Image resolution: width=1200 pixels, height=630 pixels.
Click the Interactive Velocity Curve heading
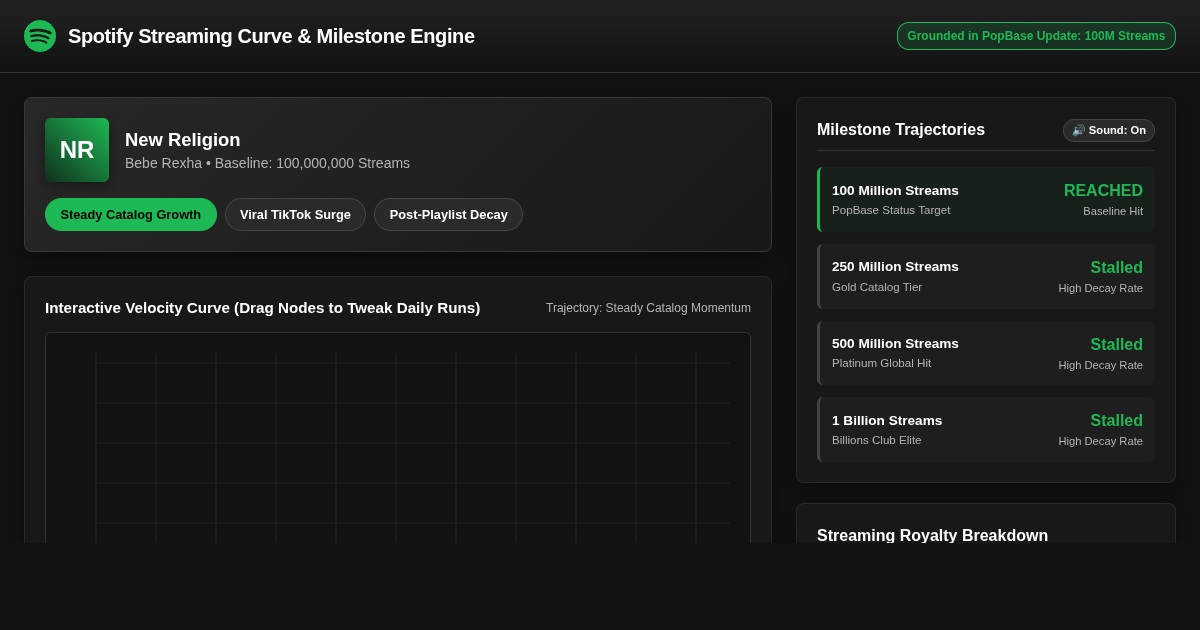262,308
